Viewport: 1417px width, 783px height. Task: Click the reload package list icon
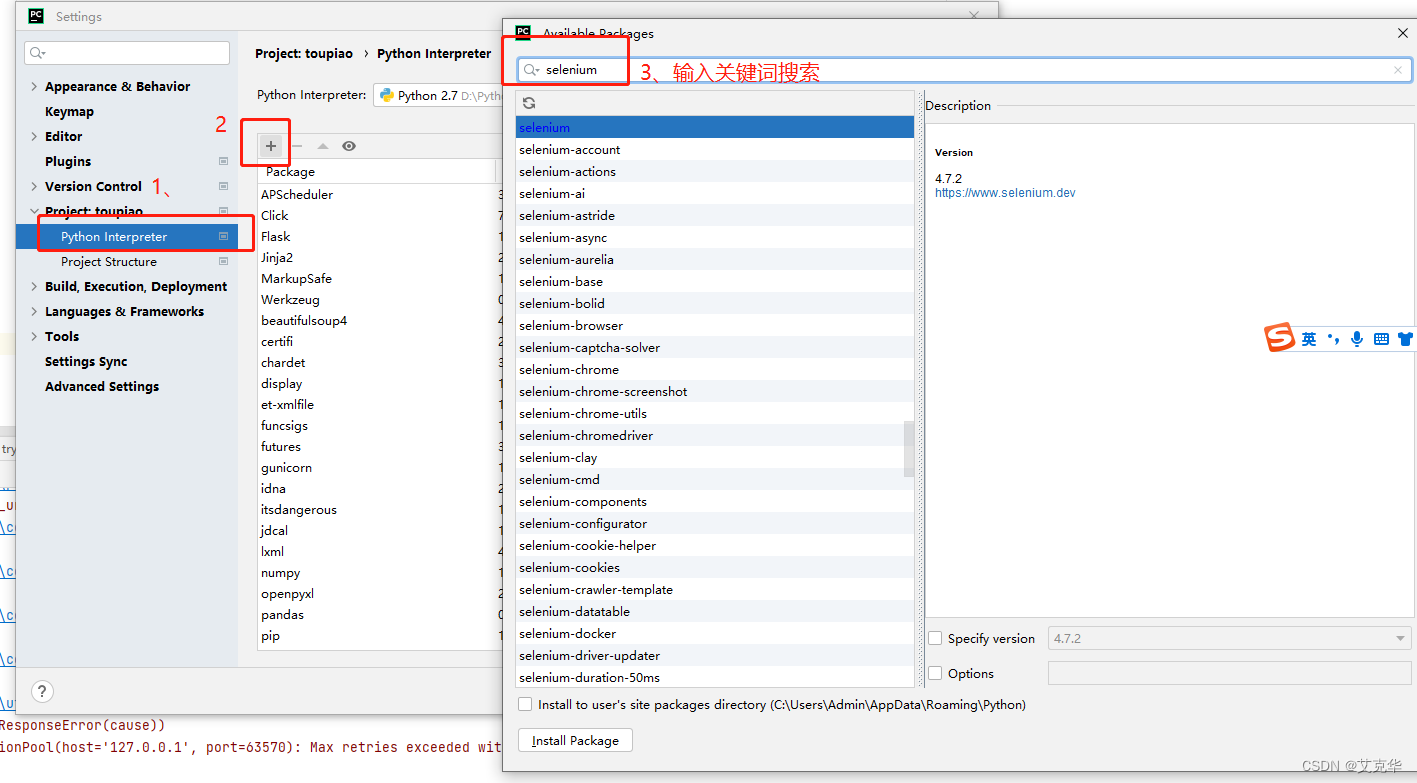(529, 103)
